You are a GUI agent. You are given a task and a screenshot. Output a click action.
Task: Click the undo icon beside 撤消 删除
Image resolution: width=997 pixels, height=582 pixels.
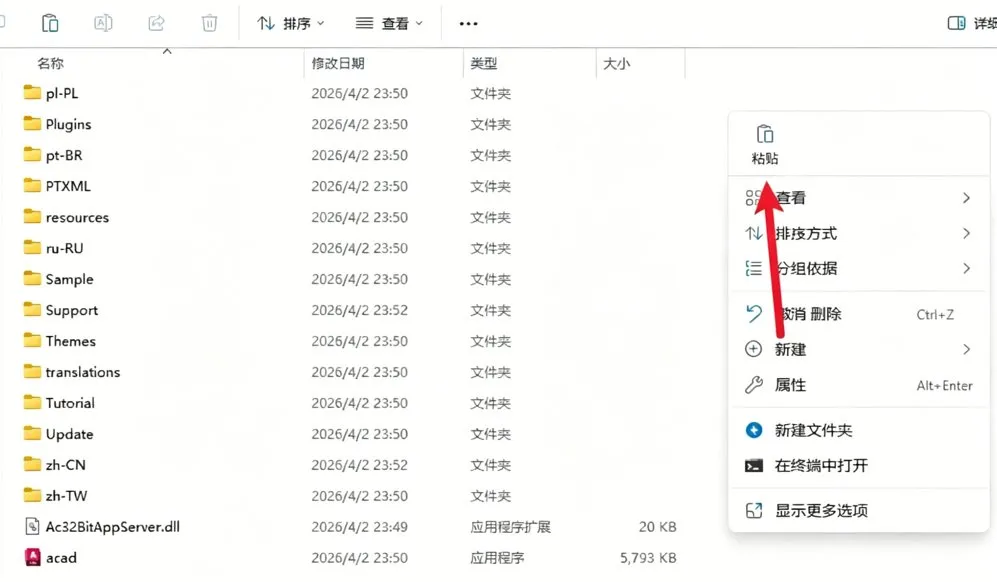coord(753,314)
